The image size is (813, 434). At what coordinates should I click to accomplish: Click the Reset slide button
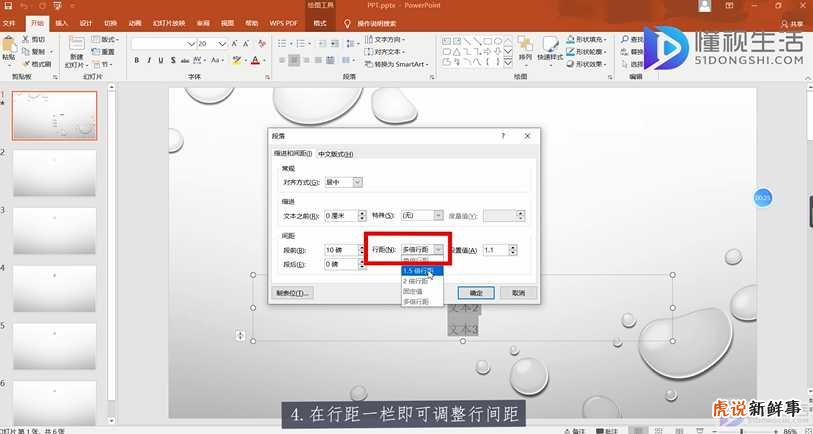(104, 52)
